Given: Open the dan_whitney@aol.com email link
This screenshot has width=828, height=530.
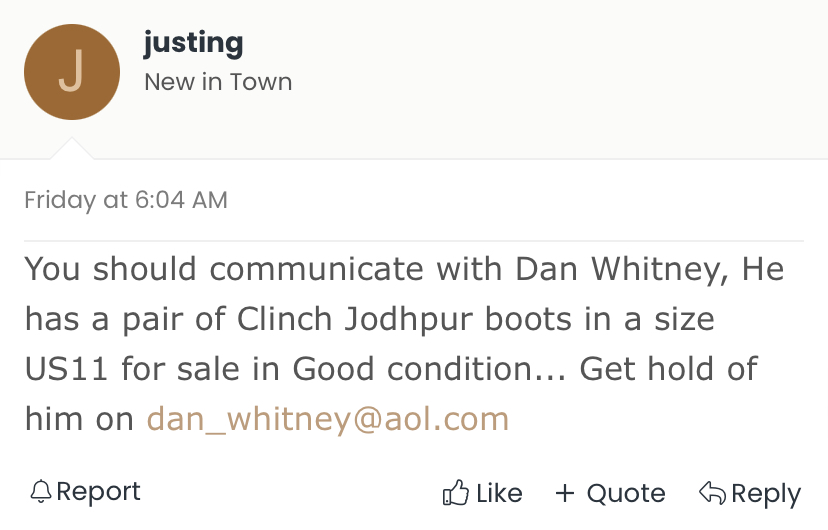Looking at the screenshot, I should click(x=327, y=419).
